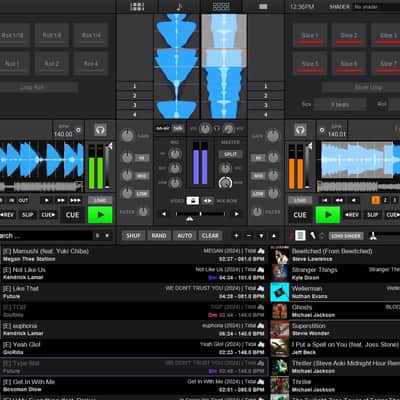
Task: Click left deck triple-arrow seek button
Action: click(75, 200)
